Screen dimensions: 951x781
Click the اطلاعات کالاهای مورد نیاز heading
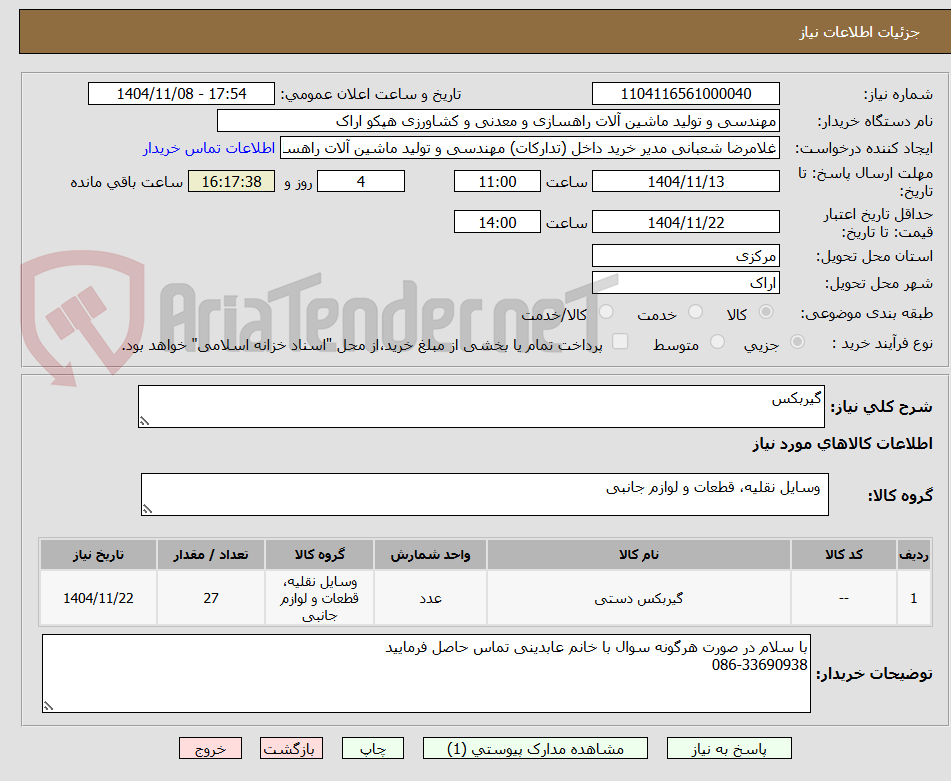tap(842, 444)
